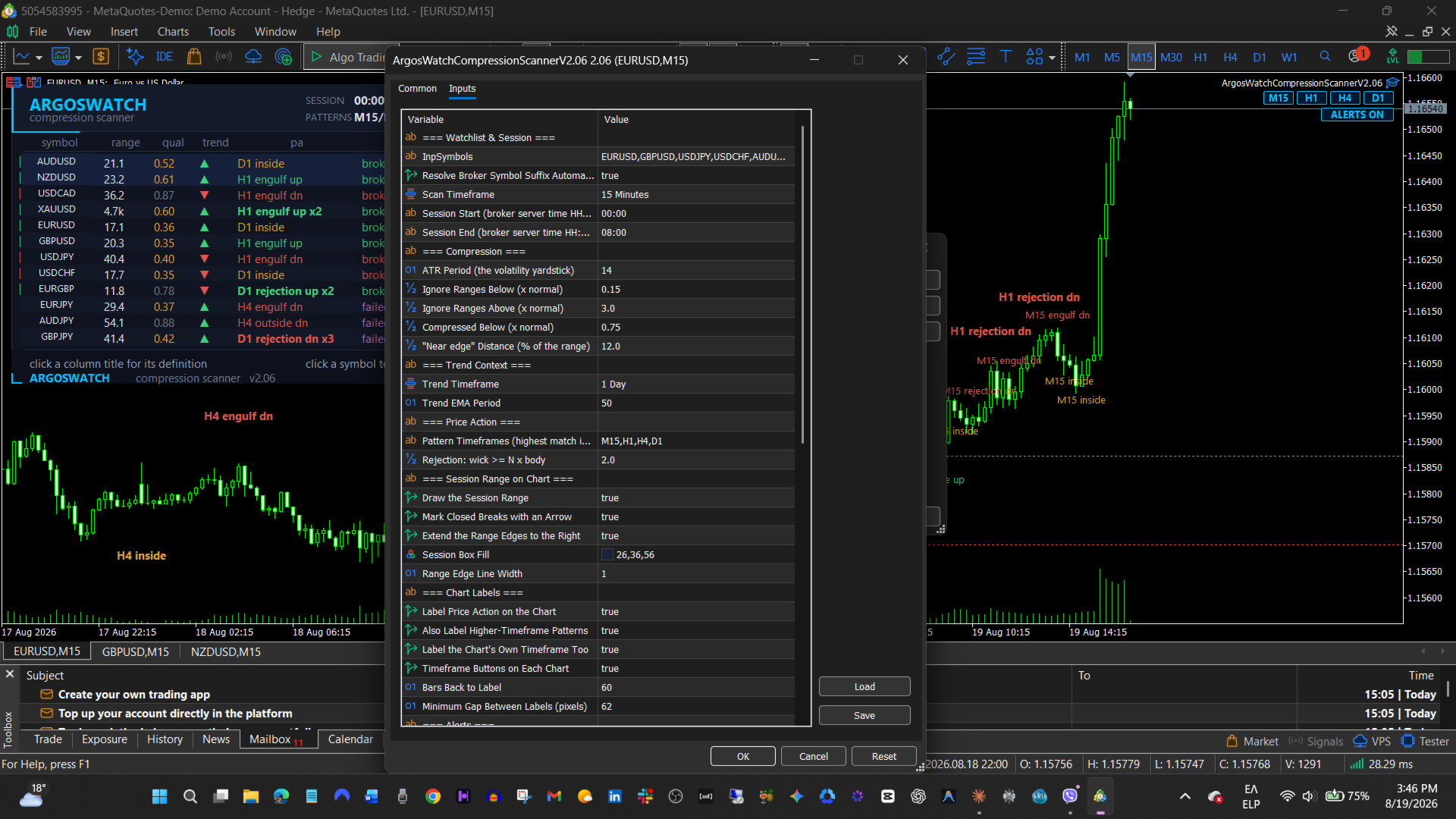
Task: Click the Reset button
Action: [884, 756]
